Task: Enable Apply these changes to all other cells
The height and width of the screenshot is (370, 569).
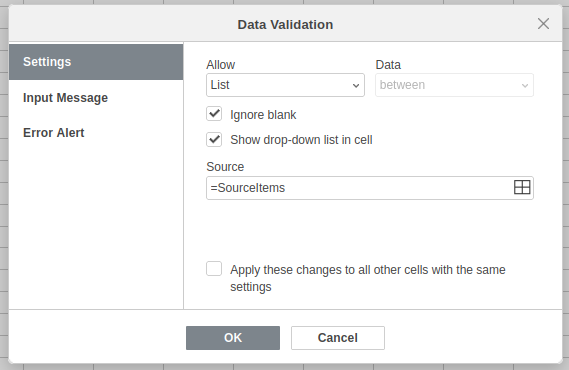Action: point(214,269)
